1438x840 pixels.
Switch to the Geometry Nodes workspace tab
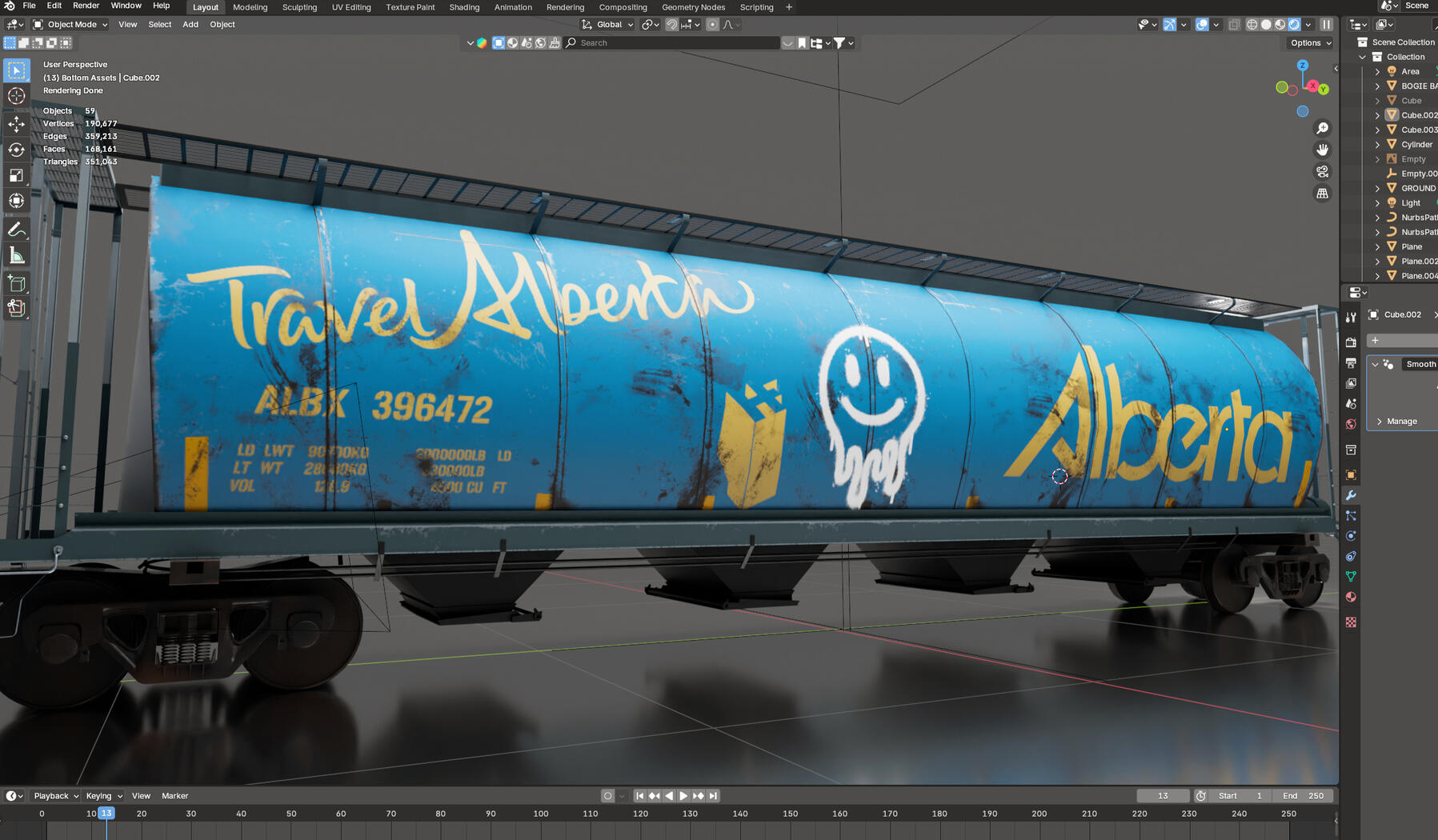693,7
